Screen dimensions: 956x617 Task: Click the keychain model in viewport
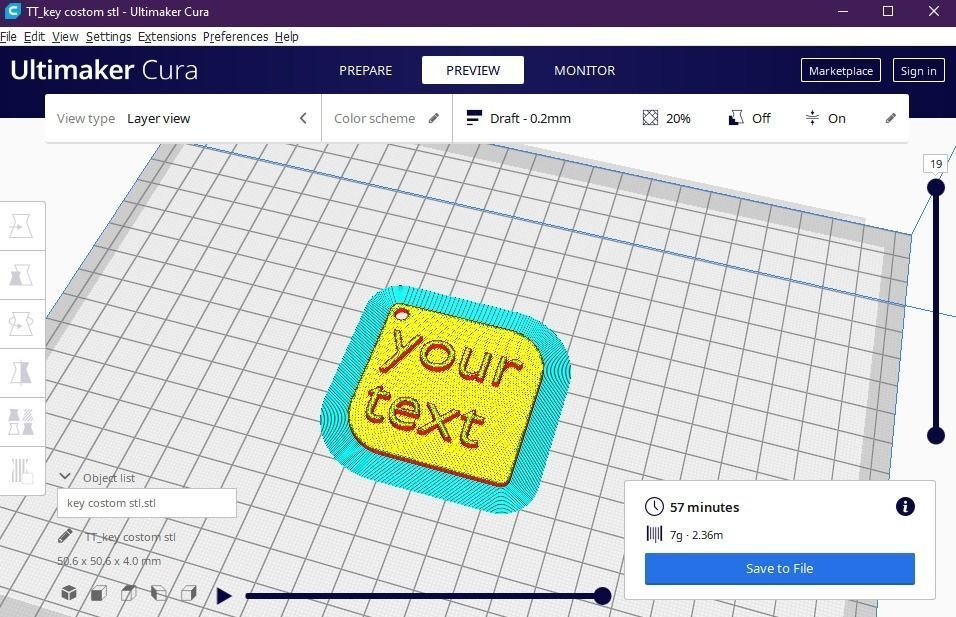pos(445,396)
